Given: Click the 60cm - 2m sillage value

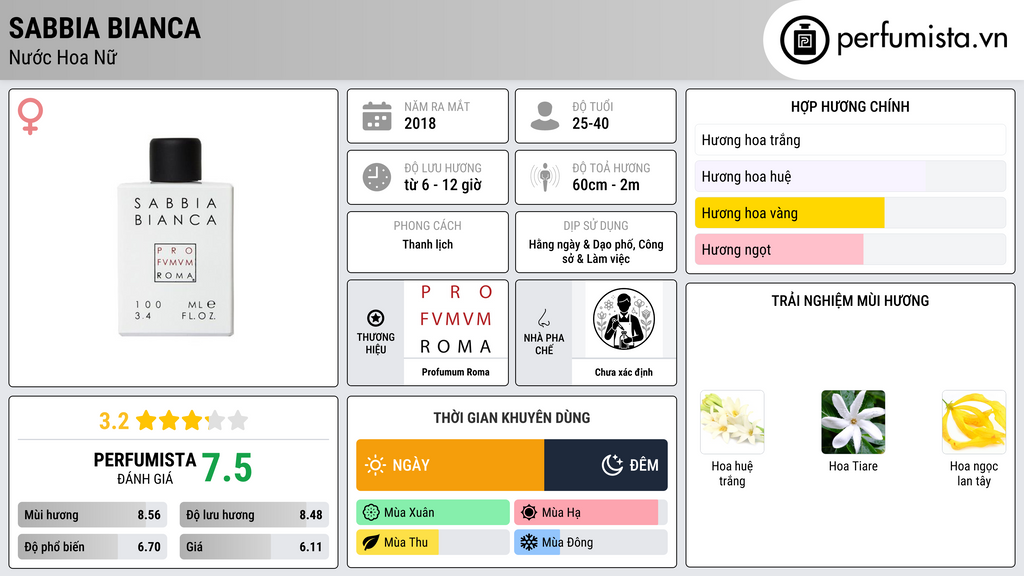Looking at the screenshot, I should 606,185.
